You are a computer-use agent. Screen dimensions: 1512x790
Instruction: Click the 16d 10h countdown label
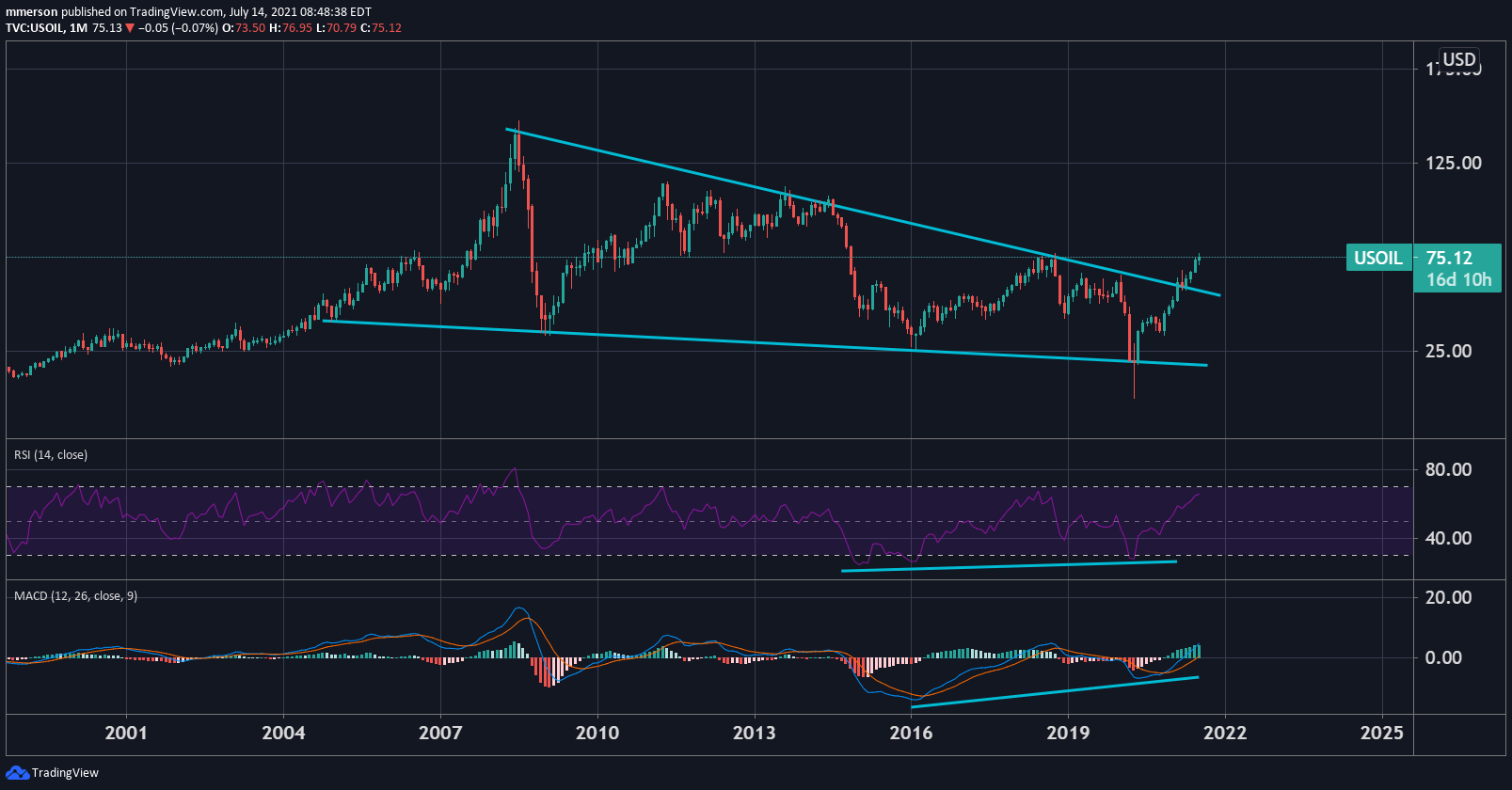point(1458,279)
